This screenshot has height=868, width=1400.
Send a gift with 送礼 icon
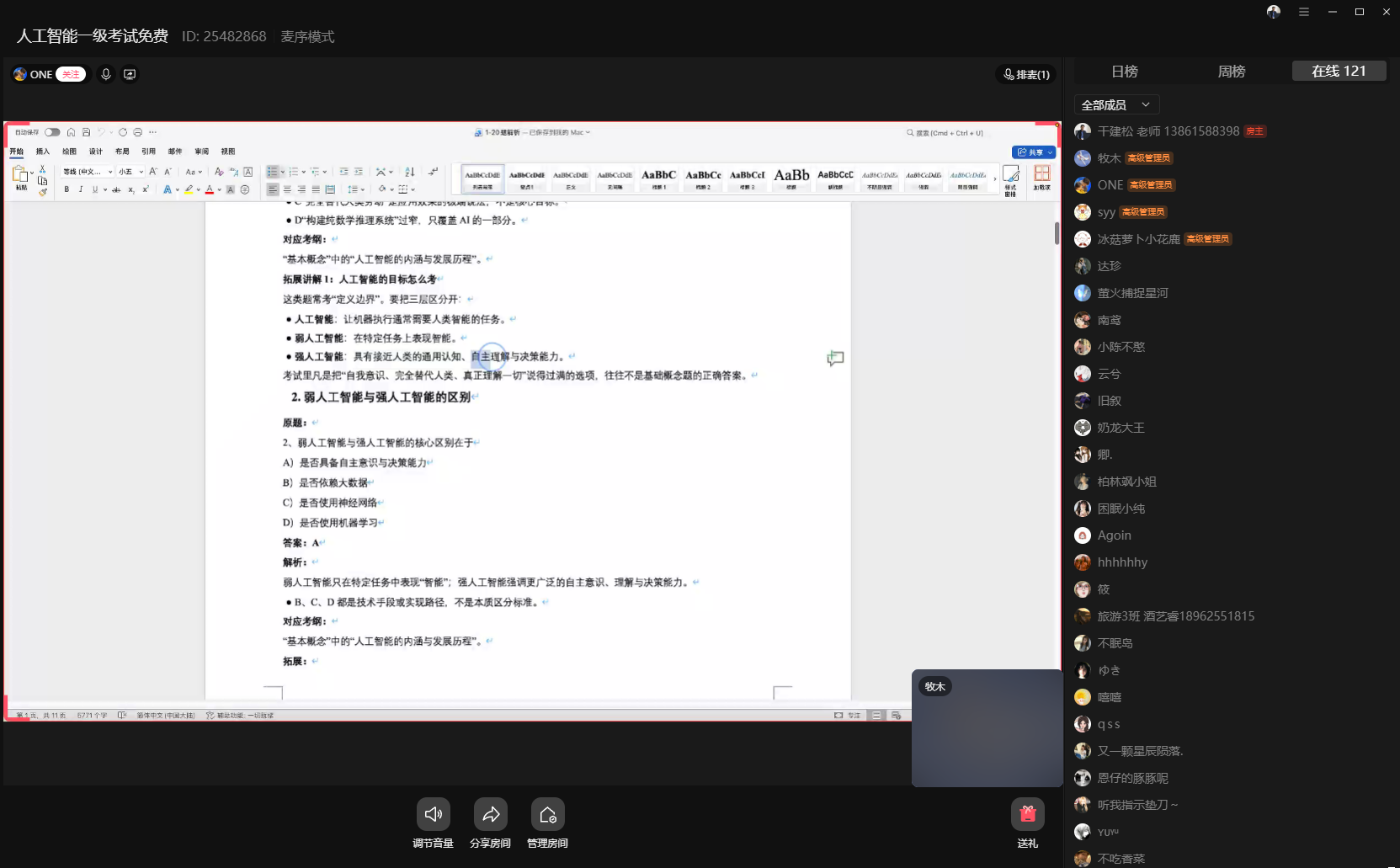coord(1027,814)
